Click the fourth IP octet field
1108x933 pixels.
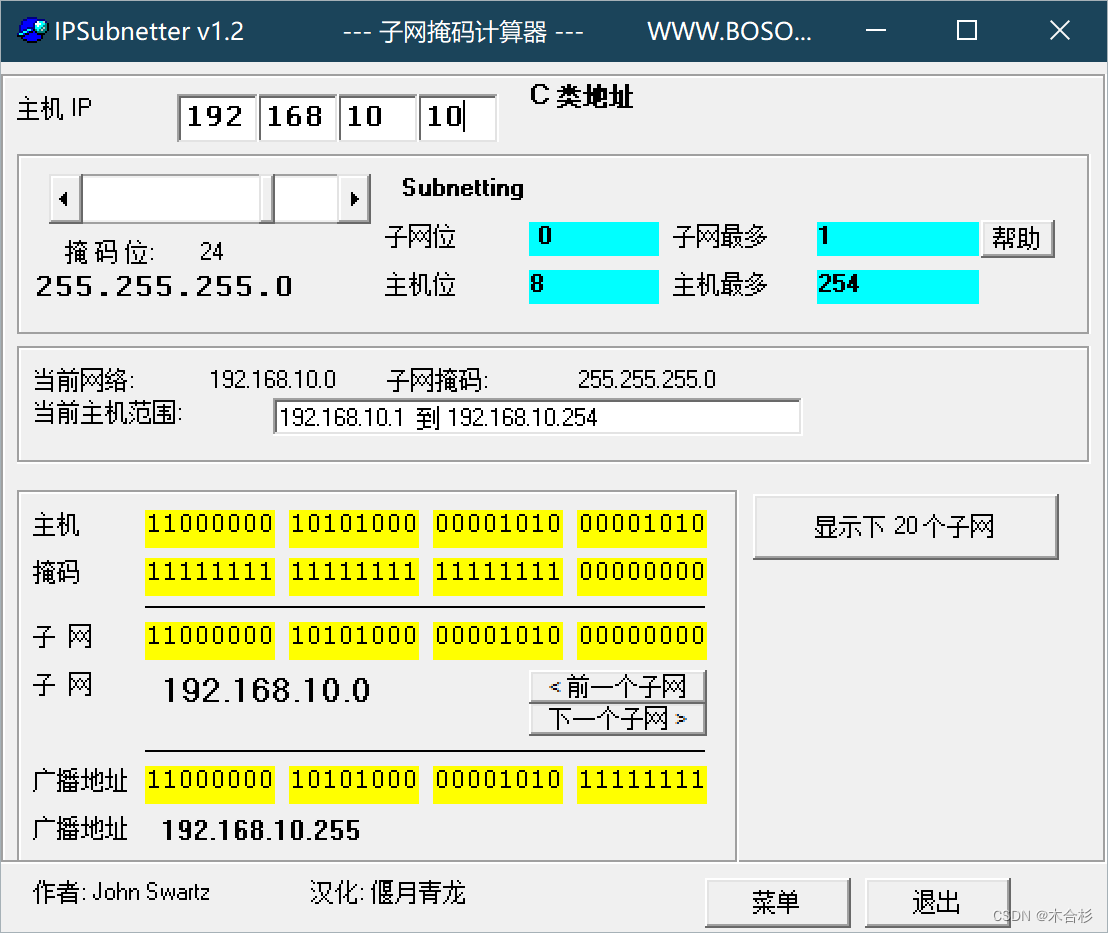click(457, 117)
